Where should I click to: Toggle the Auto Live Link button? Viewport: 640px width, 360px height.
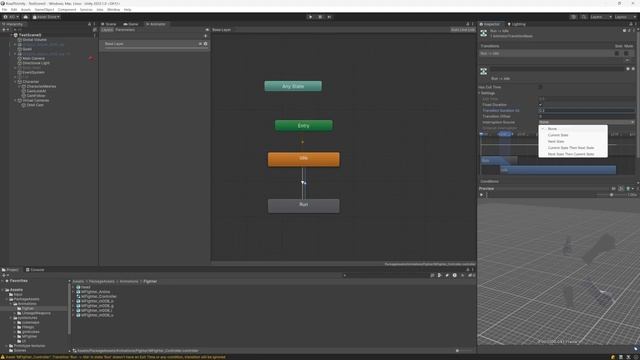pos(462,30)
